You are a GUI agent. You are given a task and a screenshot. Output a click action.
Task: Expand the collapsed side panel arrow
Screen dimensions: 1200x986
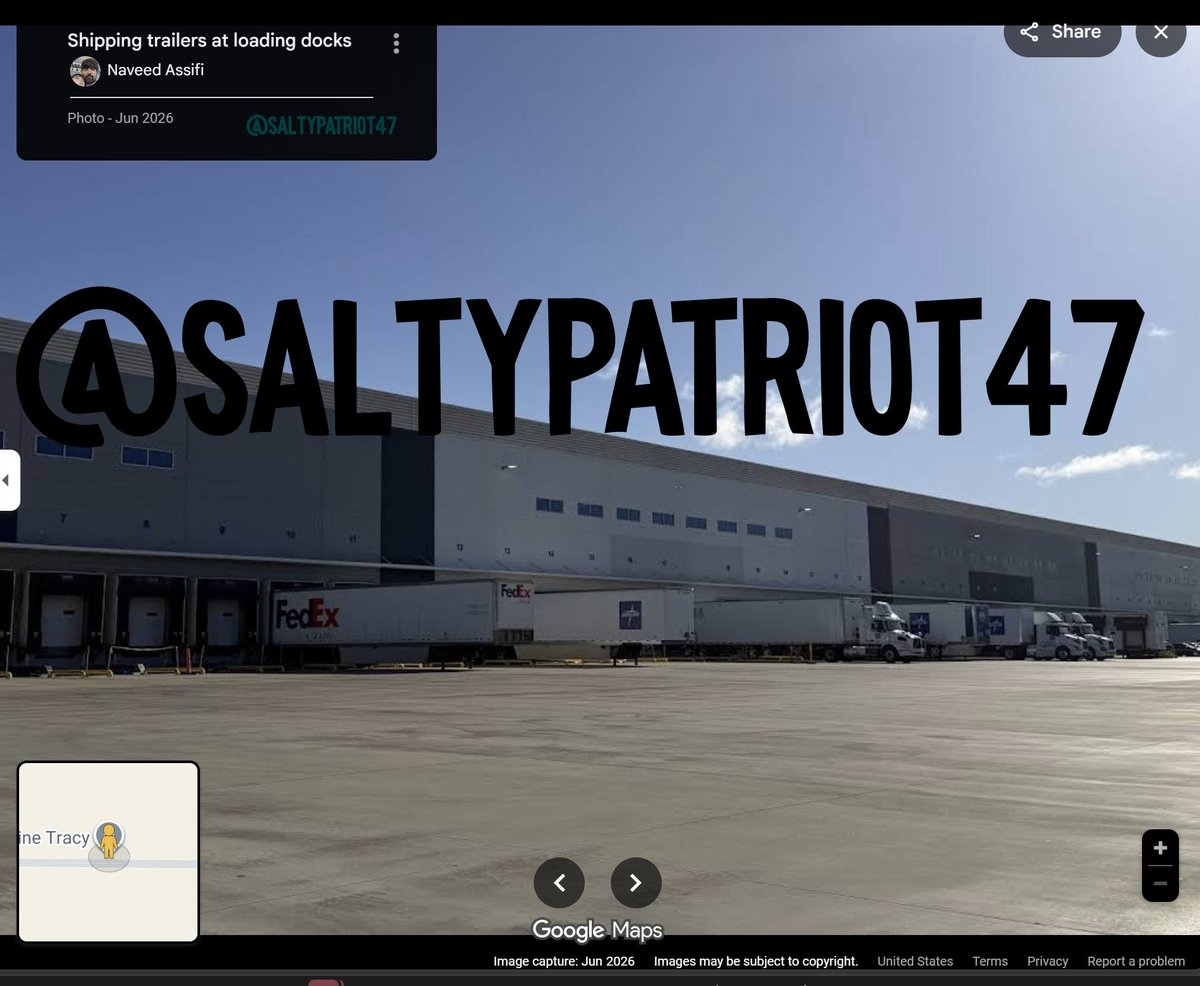[9, 481]
